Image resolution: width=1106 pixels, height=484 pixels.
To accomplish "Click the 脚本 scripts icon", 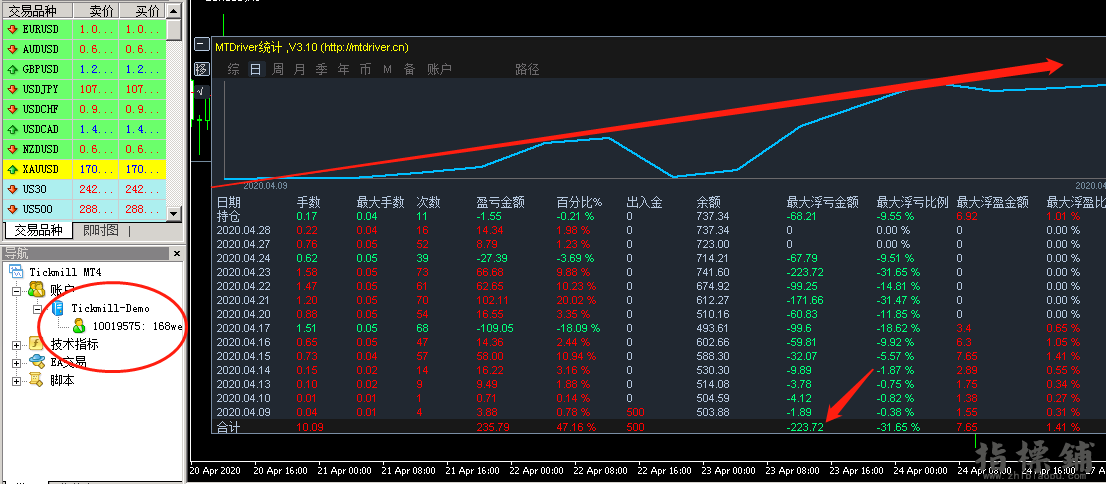I will [36, 380].
